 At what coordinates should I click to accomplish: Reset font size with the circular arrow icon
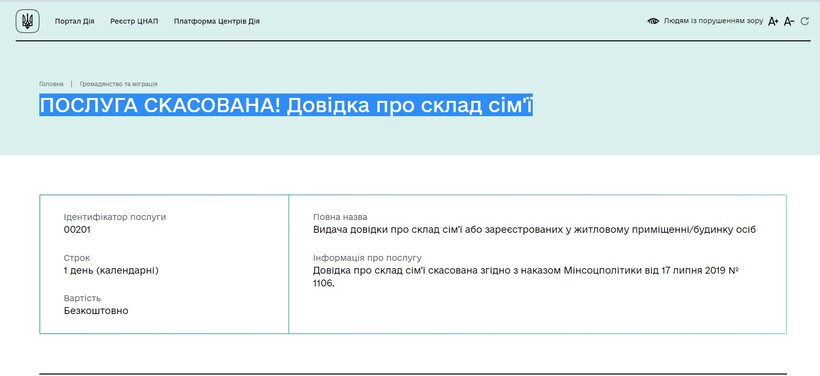click(x=804, y=21)
